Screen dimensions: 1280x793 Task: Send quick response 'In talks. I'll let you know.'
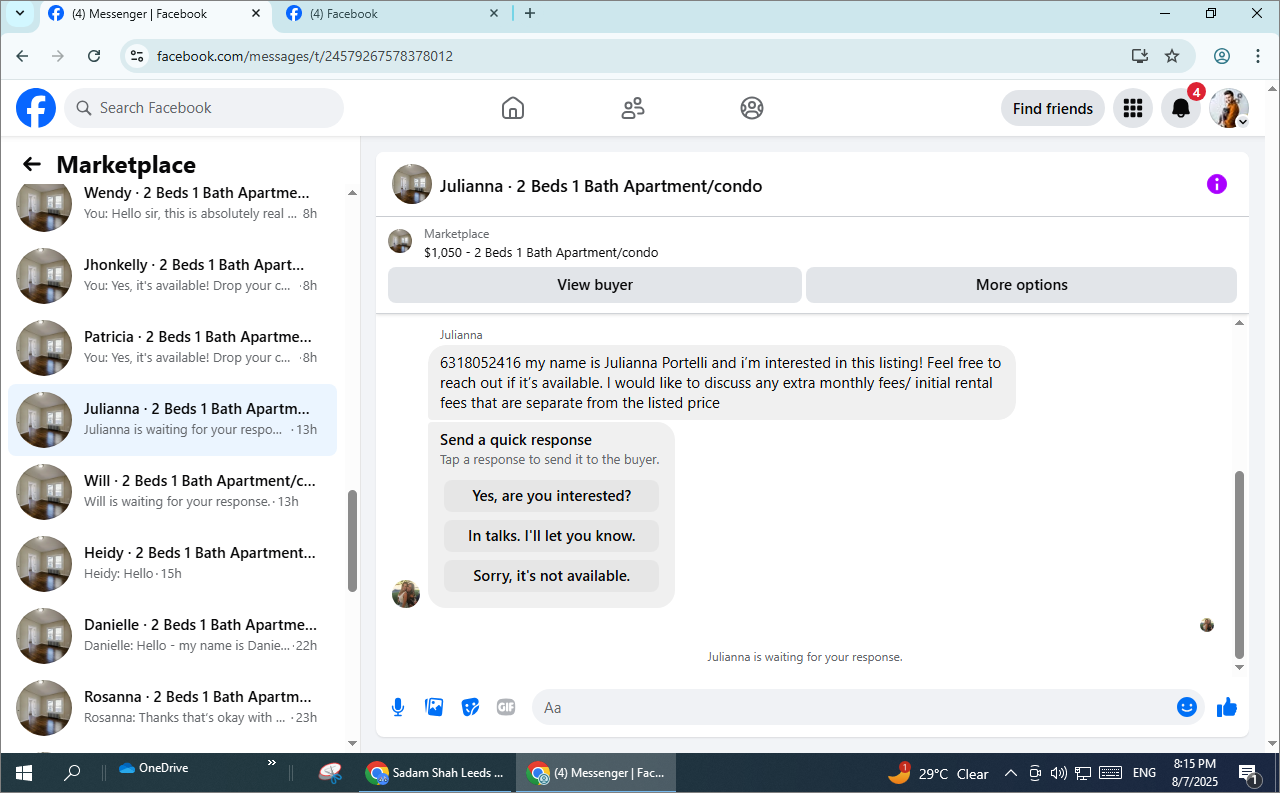(552, 536)
